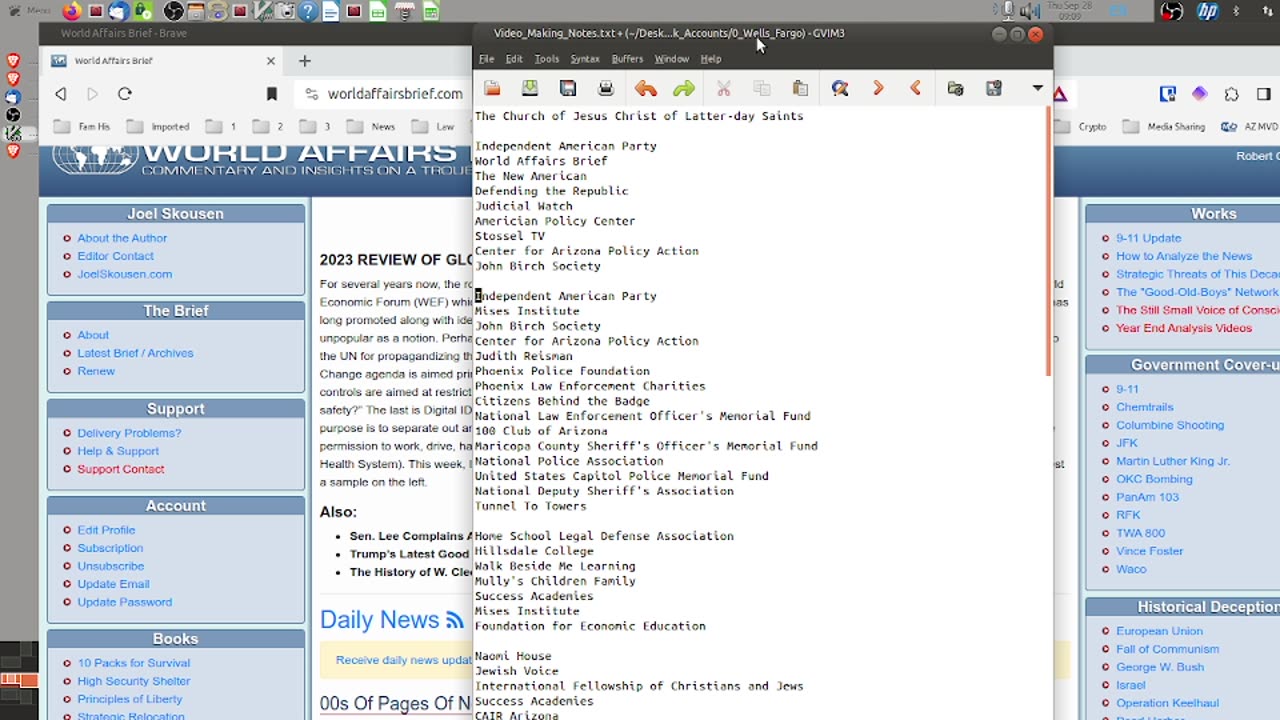Expand the GVim toolbar overflow arrow
1280x720 pixels.
(1037, 89)
